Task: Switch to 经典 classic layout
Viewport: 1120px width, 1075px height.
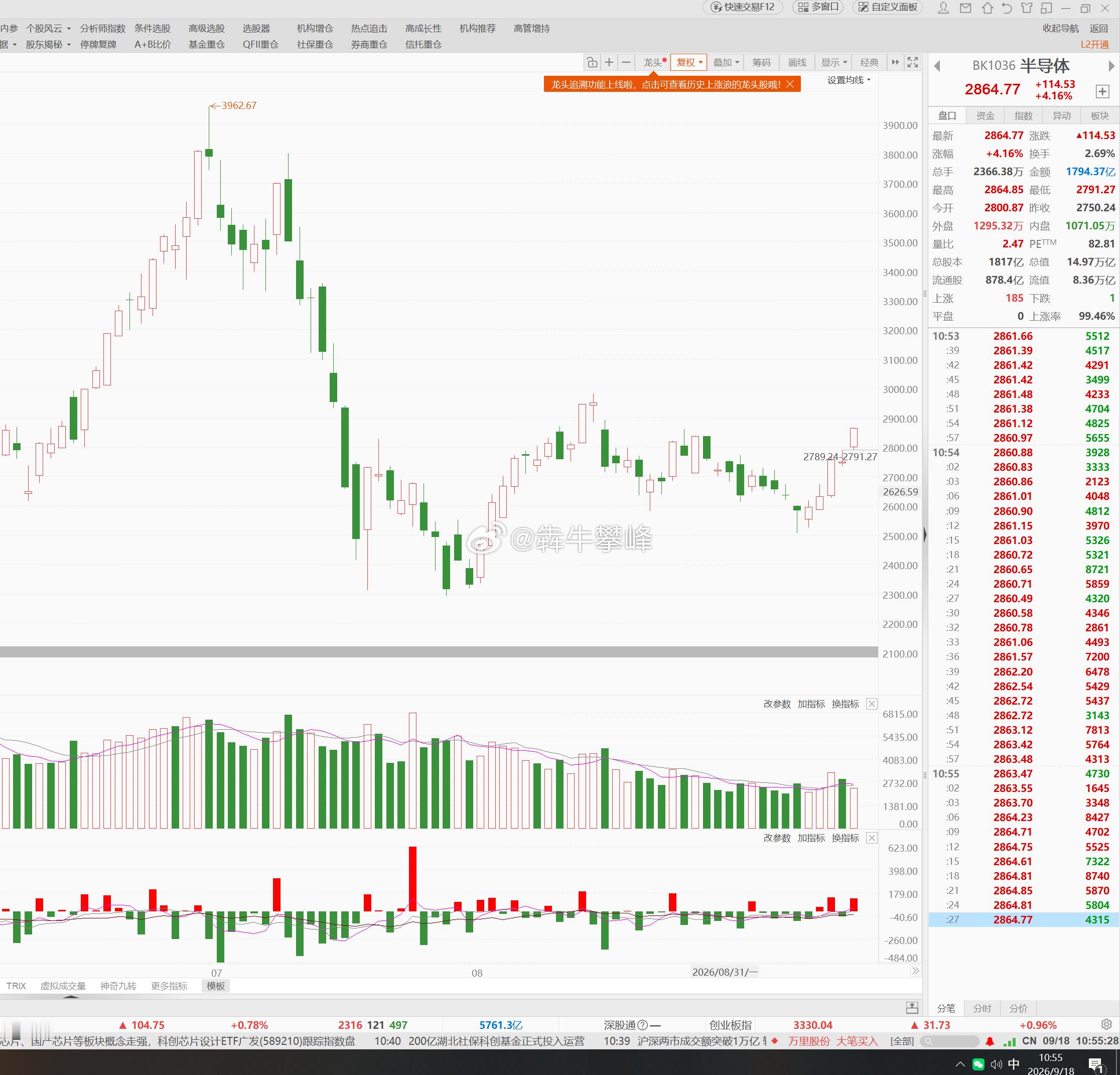Action: pyautogui.click(x=869, y=62)
